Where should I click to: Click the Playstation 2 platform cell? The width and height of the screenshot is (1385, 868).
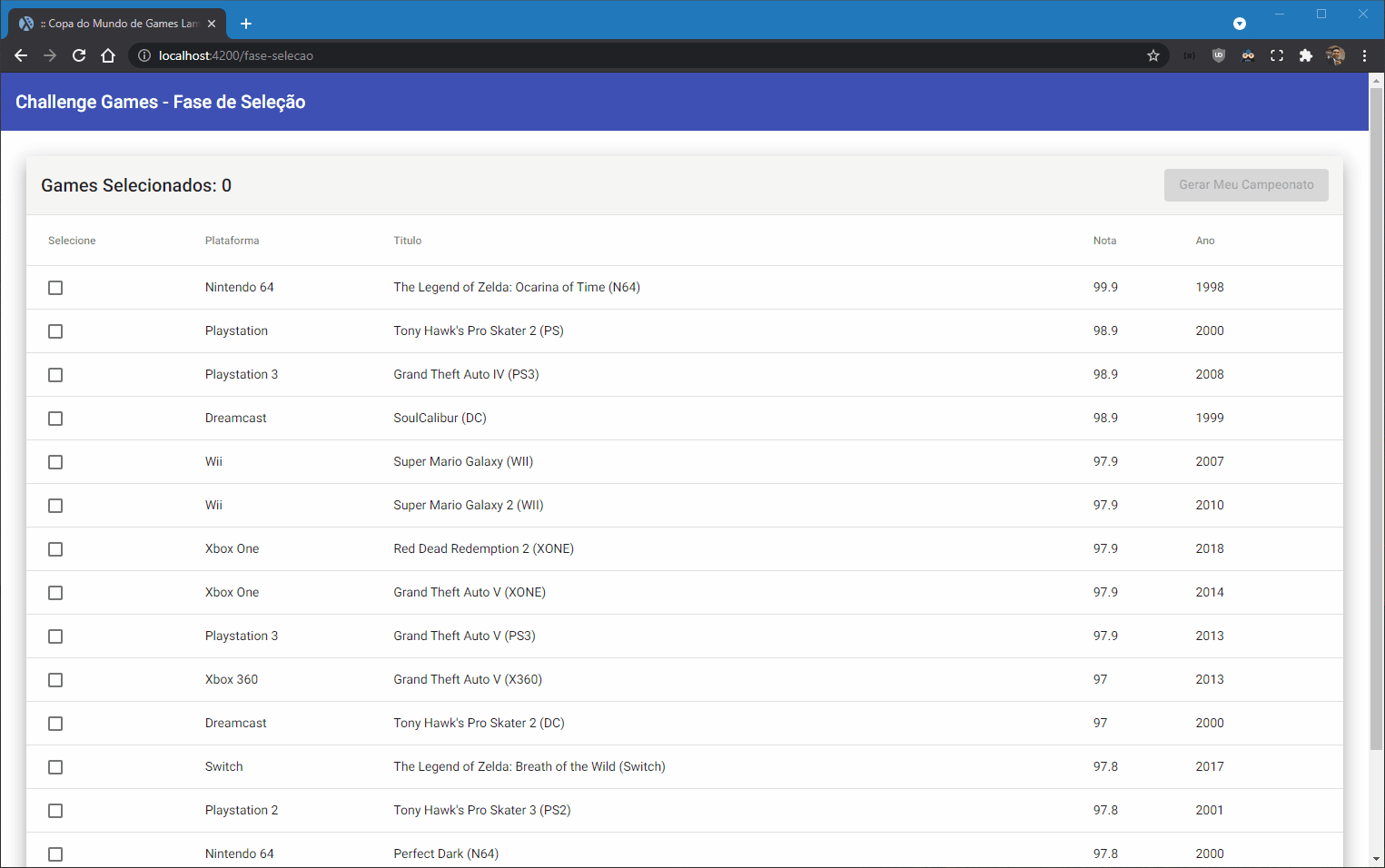pos(242,810)
